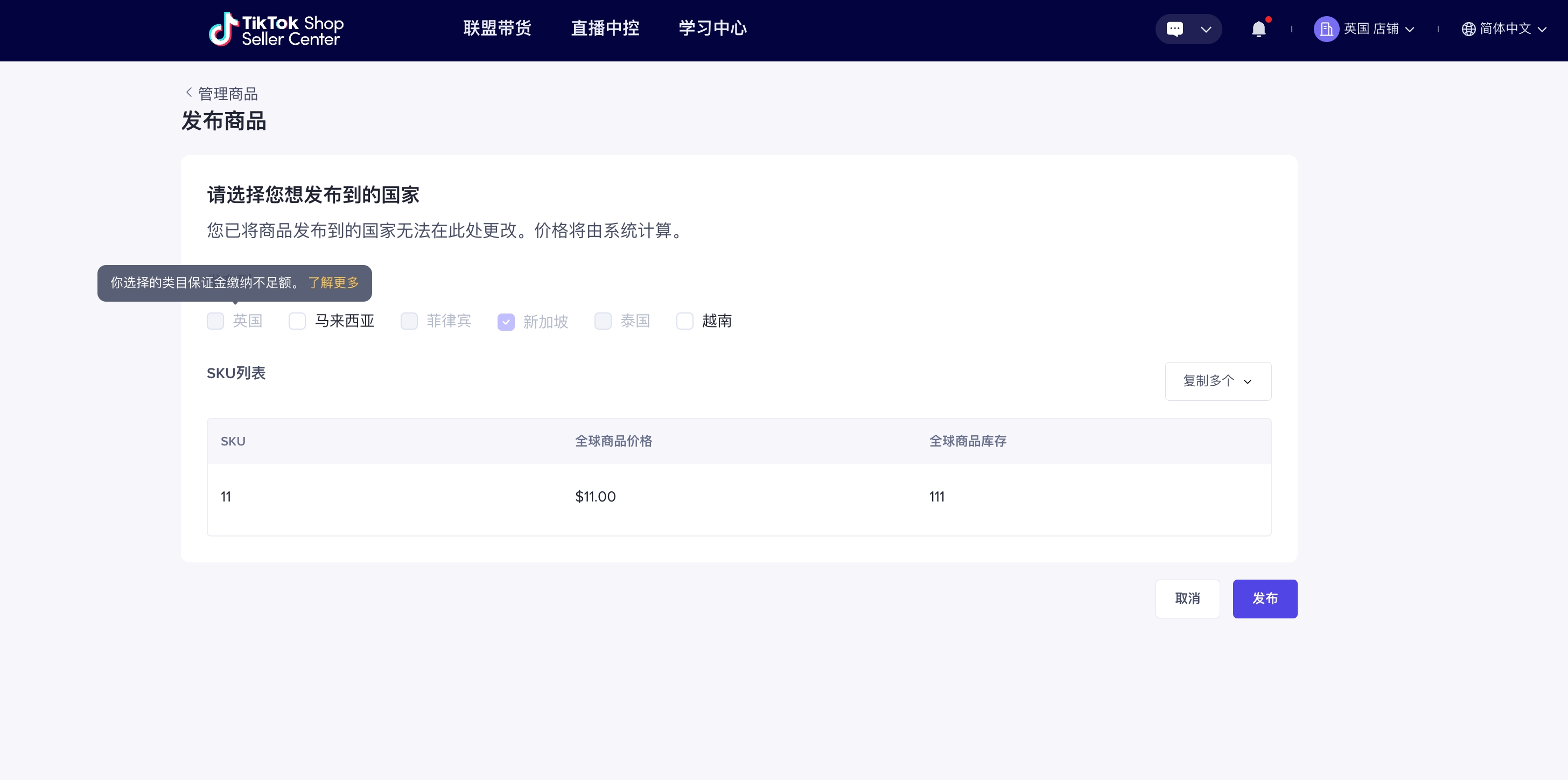Screen dimensions: 1568x780
Task: Click the TikTok Shop Seller Center logo
Action: tap(276, 29)
